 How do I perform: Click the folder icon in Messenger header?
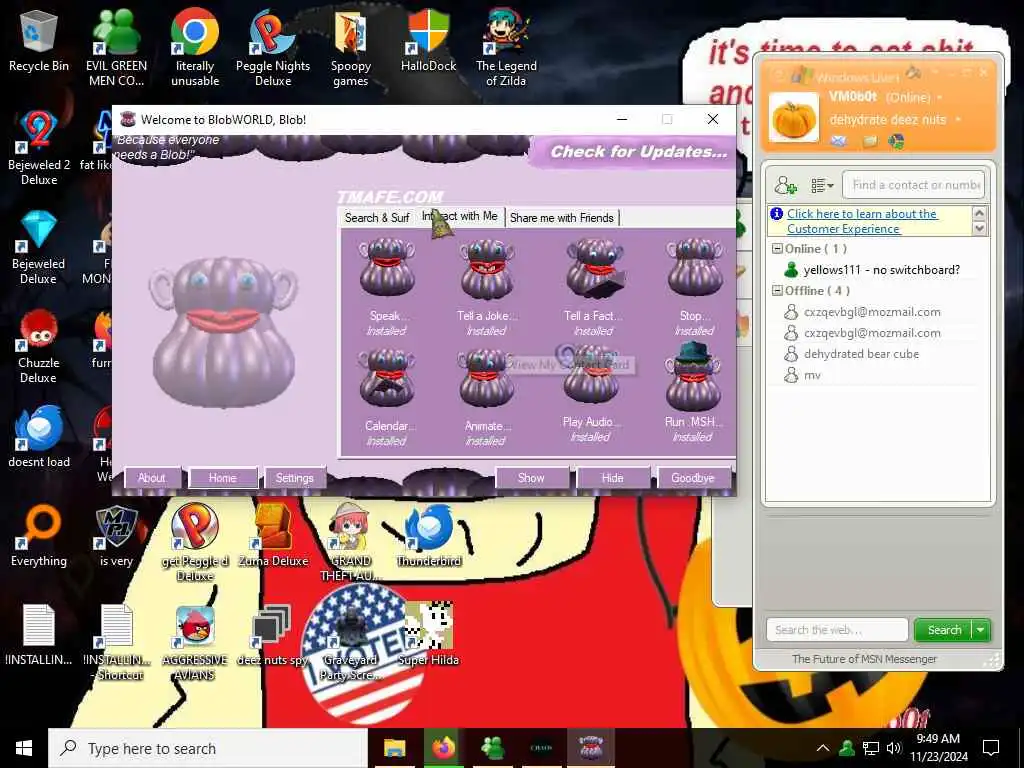tap(870, 140)
